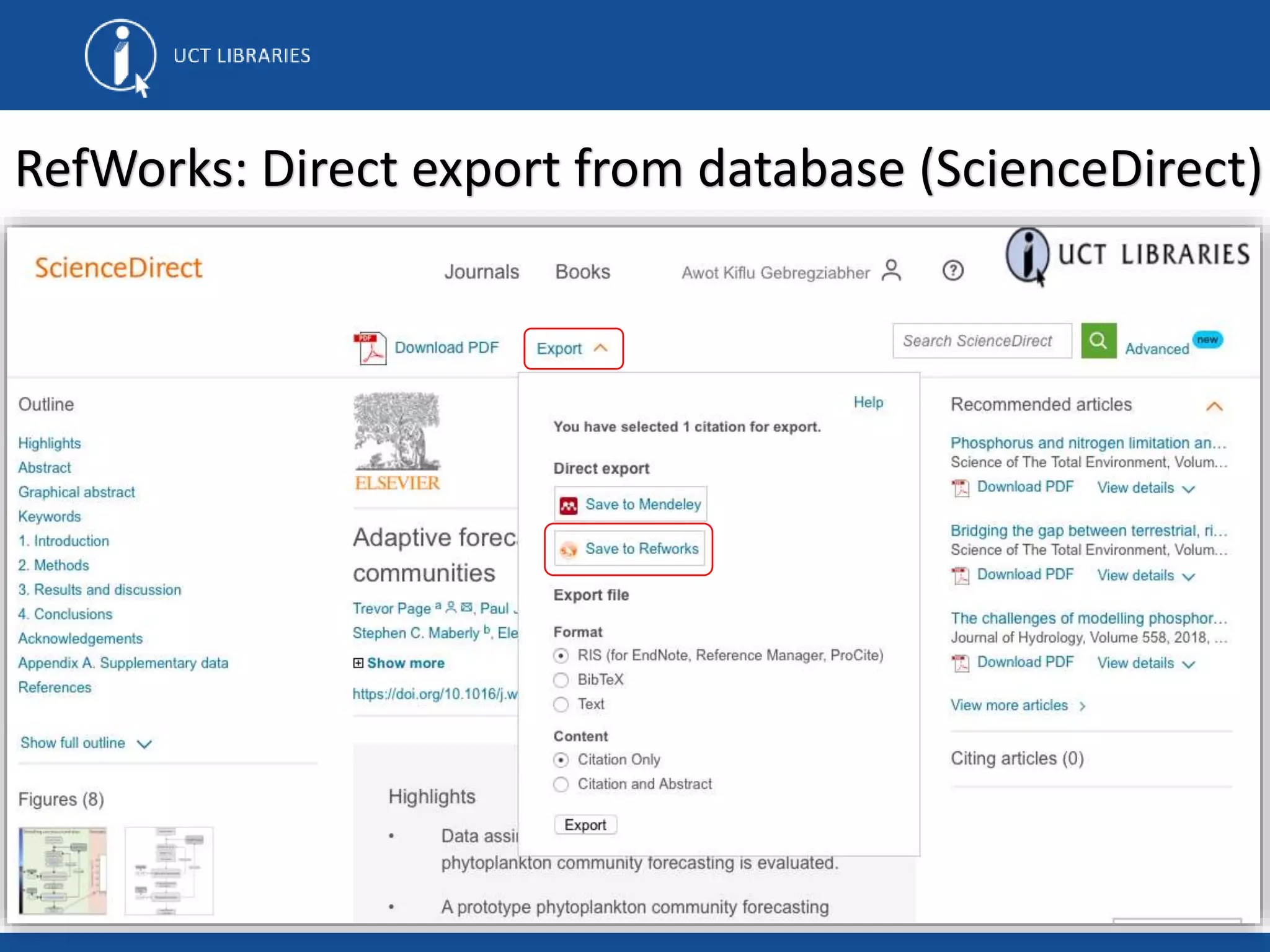
Task: Click author Trevor Page name
Action: tap(391, 609)
